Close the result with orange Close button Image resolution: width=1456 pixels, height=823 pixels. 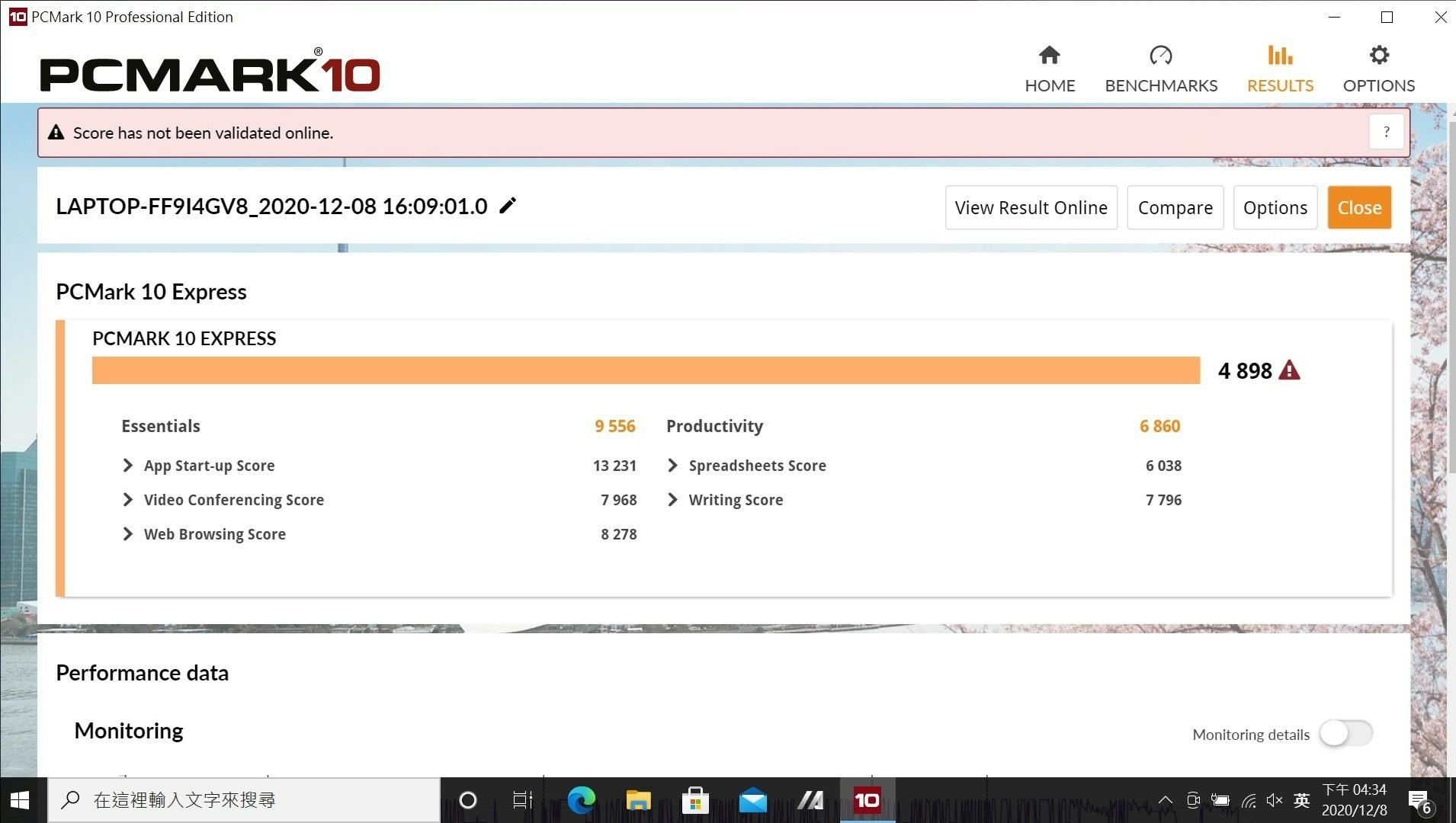pyautogui.click(x=1359, y=207)
